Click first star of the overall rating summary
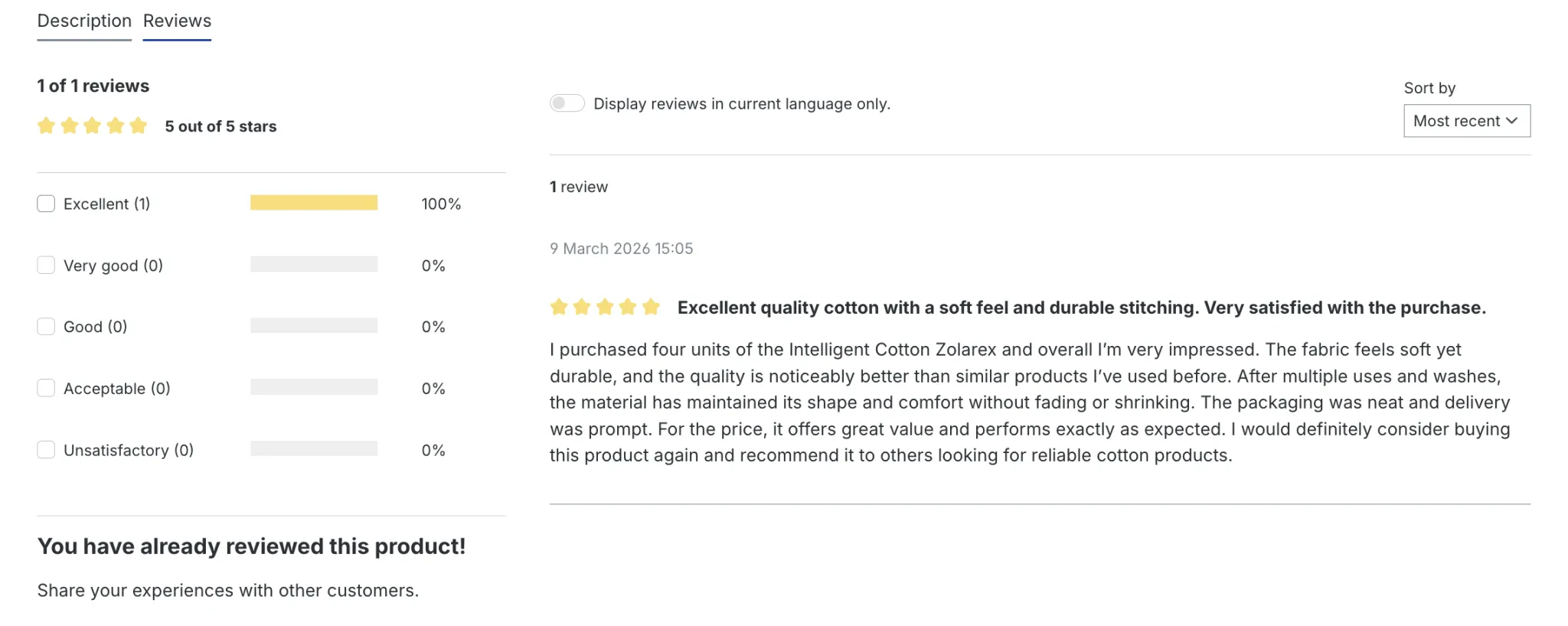Screen dimensions: 1568x626 pos(46,126)
